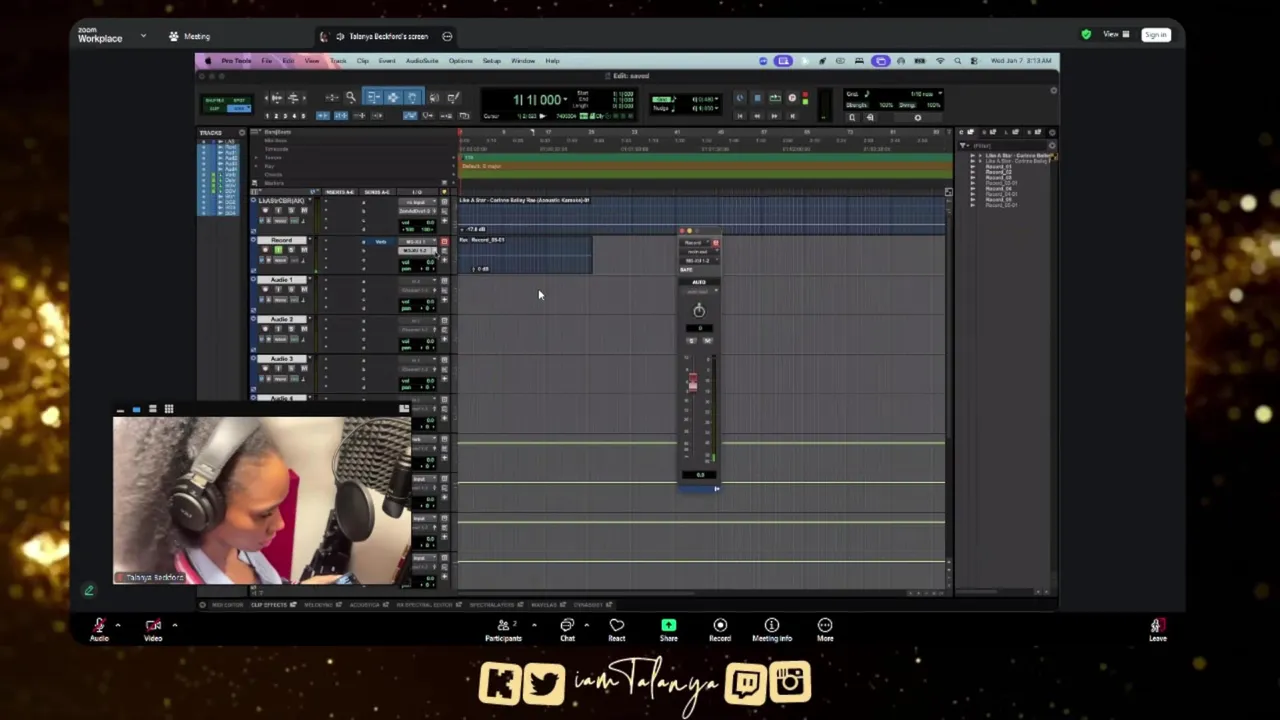
Task: Select the Zoomer magnifier tool
Action: click(x=351, y=97)
